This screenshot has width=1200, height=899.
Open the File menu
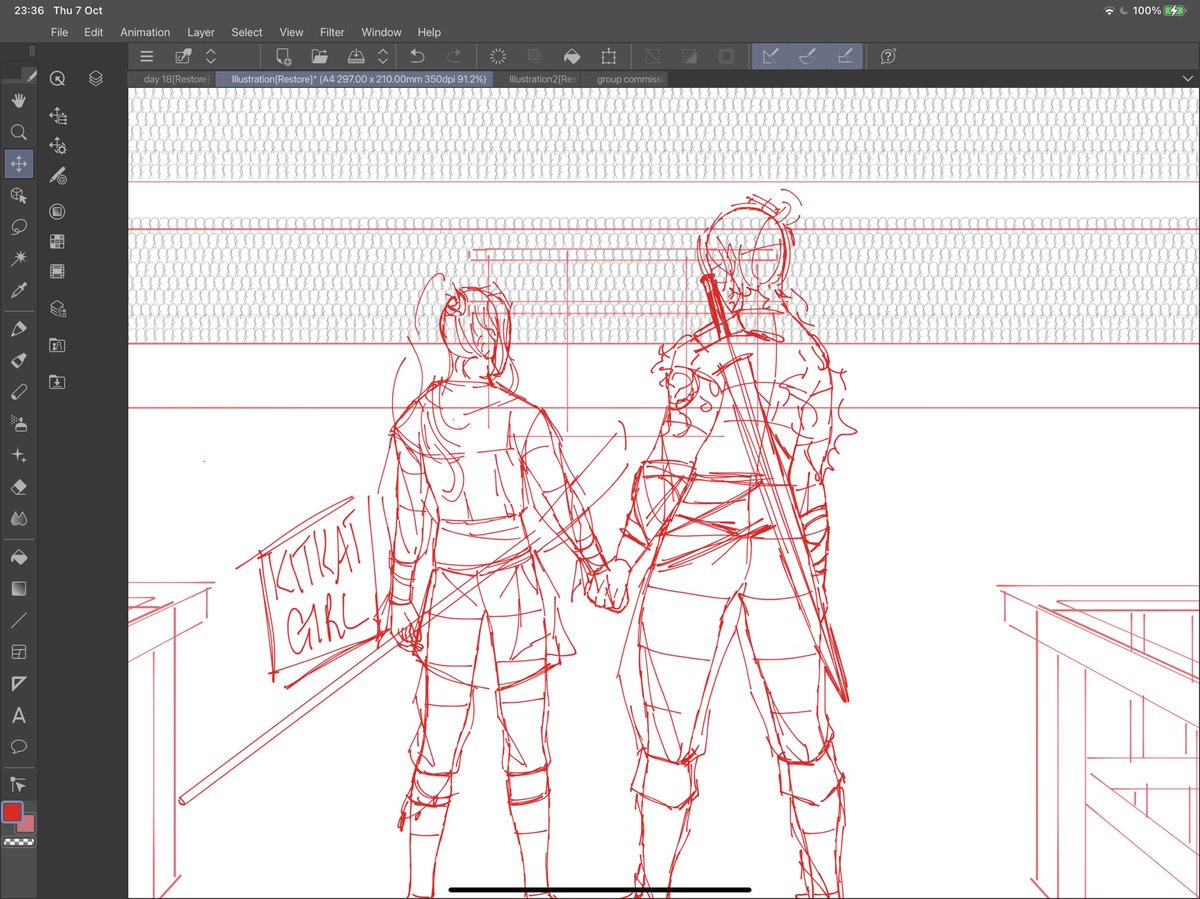point(59,32)
